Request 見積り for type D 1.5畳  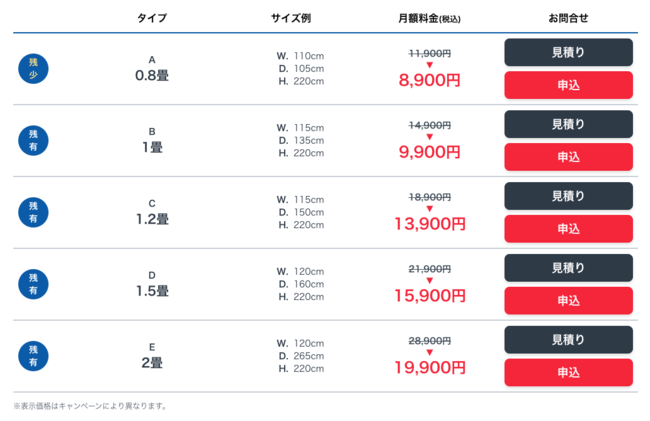568,268
